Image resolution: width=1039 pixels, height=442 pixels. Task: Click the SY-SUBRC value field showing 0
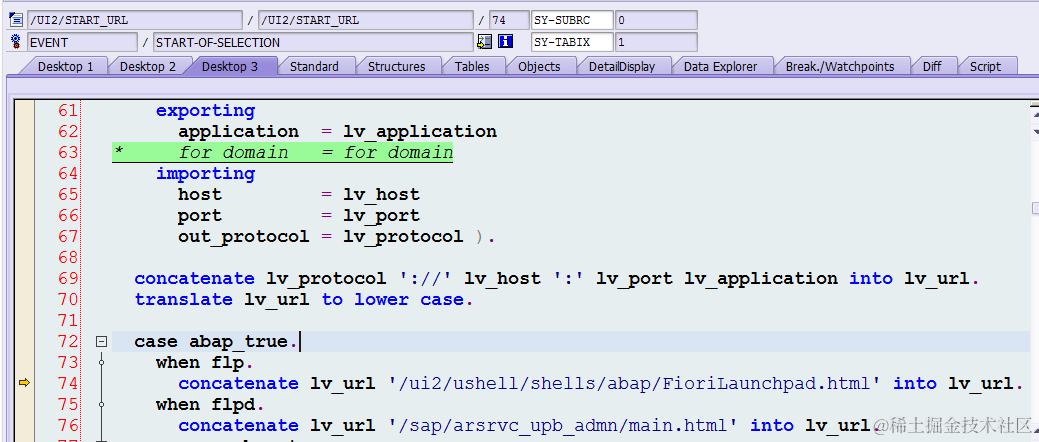(x=656, y=20)
